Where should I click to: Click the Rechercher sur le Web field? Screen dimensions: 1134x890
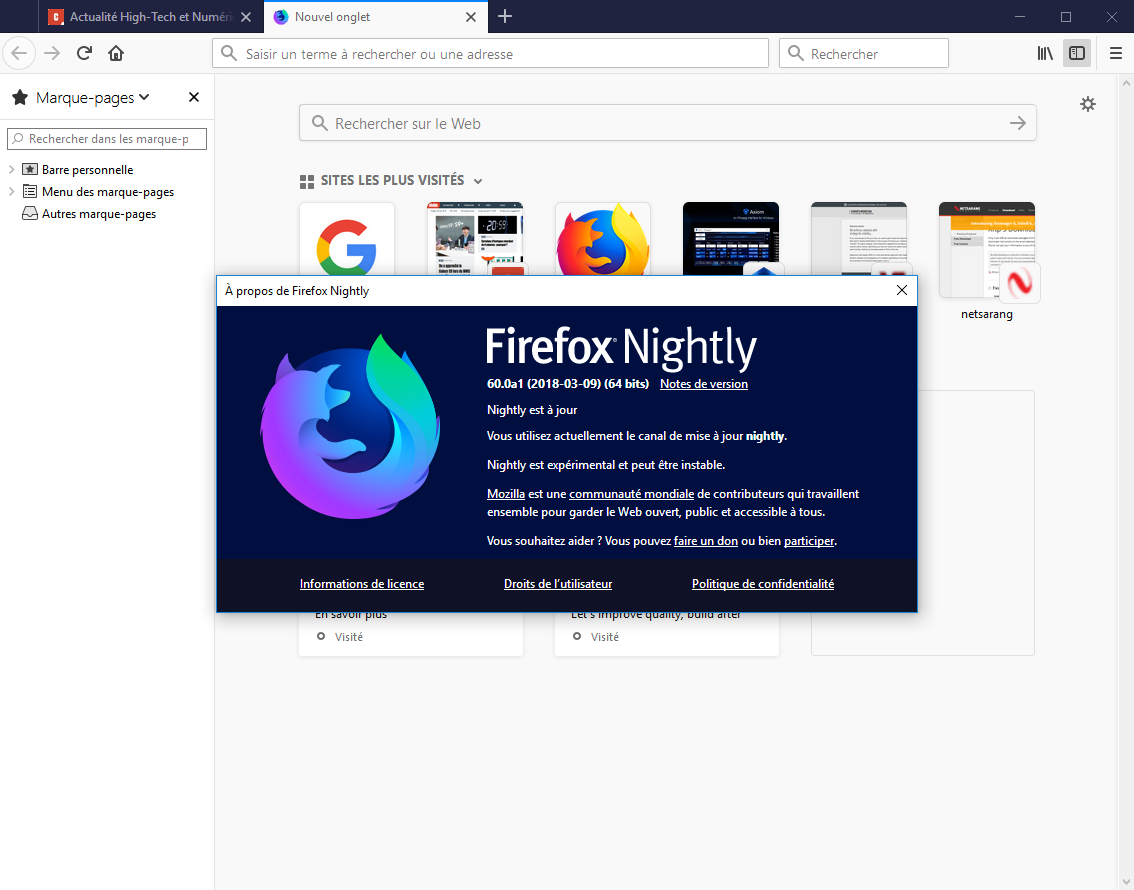click(x=668, y=123)
